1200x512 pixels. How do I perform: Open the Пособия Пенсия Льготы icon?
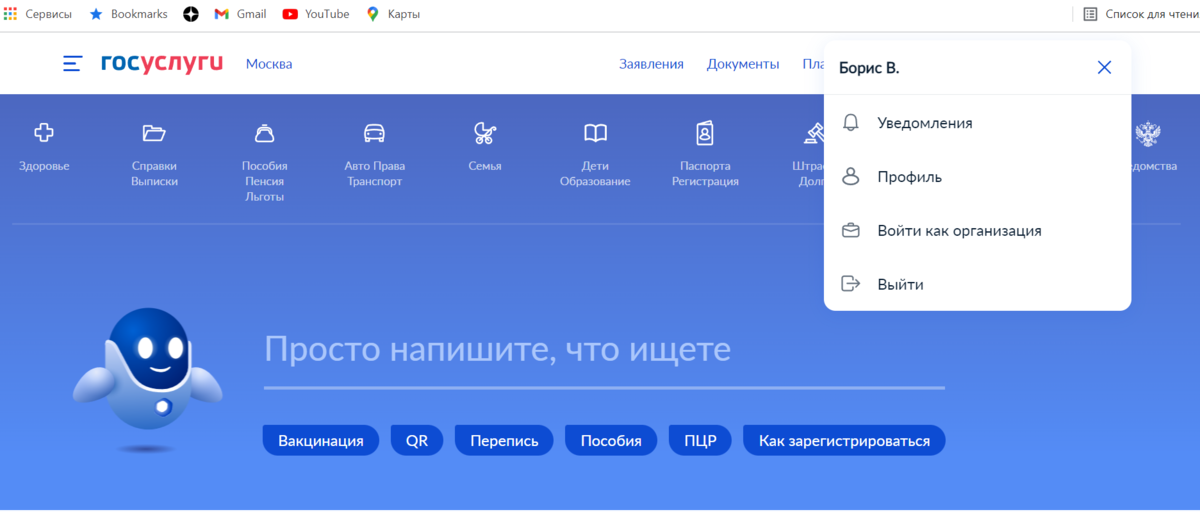click(265, 132)
